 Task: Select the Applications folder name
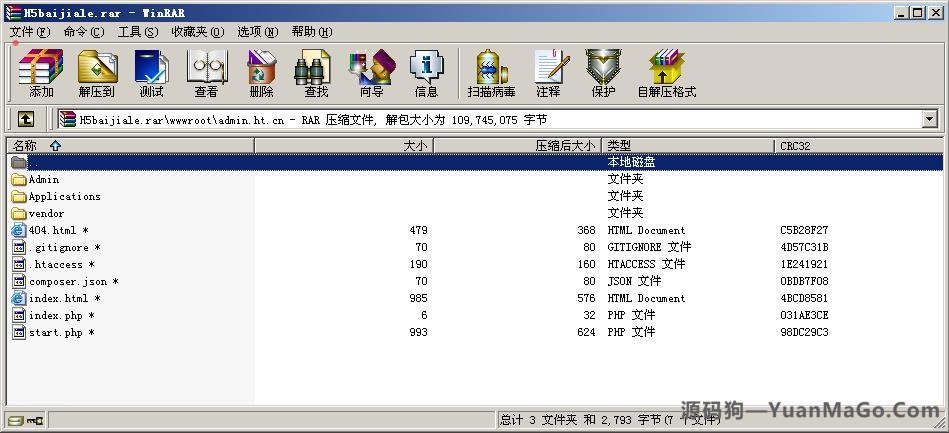(x=64, y=196)
